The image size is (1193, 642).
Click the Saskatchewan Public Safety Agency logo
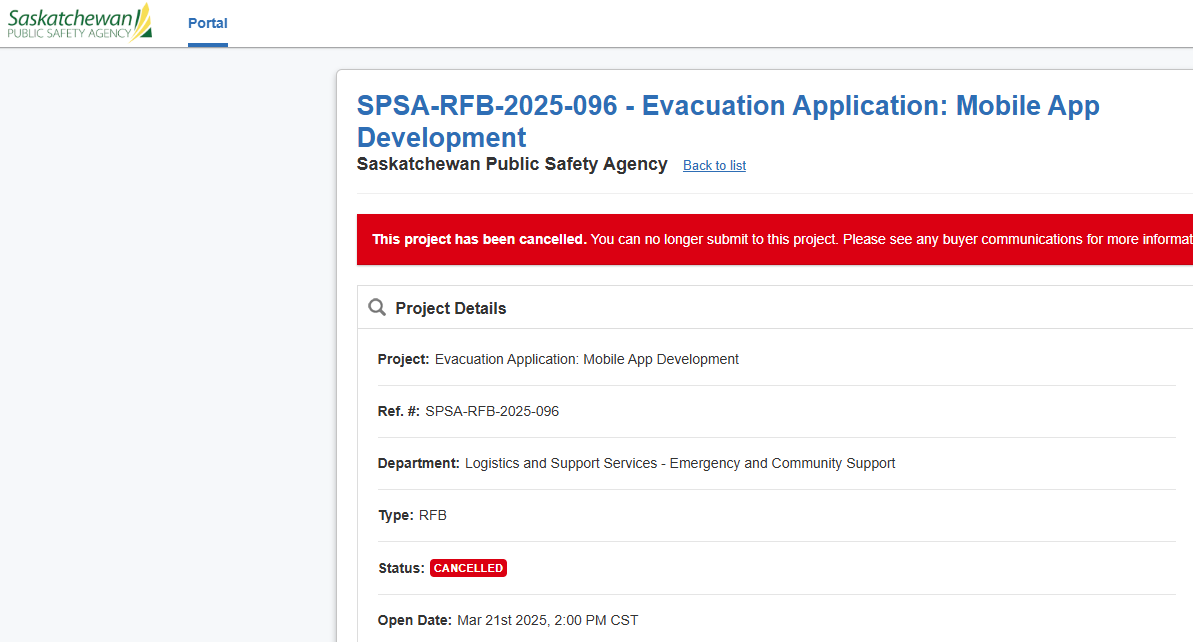click(x=79, y=22)
